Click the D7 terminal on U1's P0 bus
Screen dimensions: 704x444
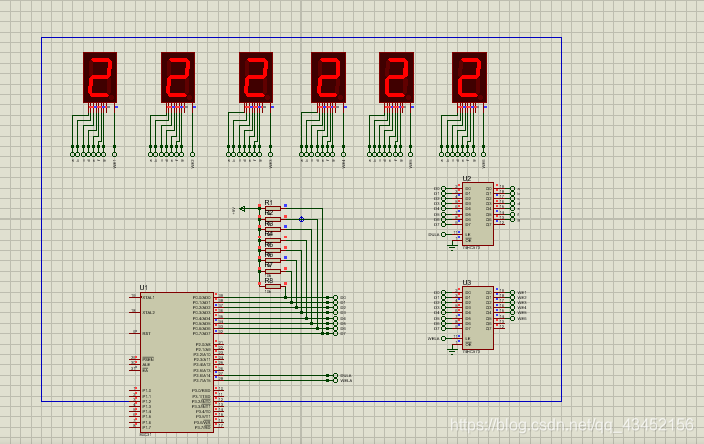(x=335, y=334)
